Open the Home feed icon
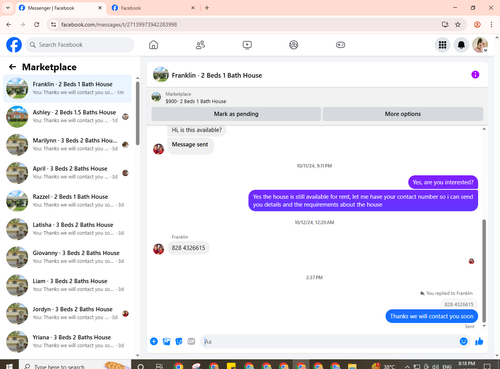 click(153, 45)
